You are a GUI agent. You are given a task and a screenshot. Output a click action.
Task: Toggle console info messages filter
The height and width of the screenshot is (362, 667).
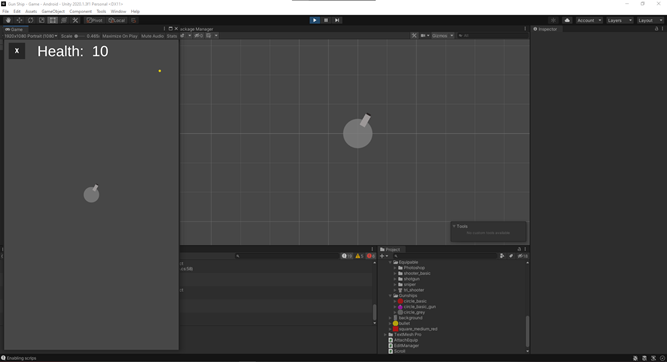347,256
